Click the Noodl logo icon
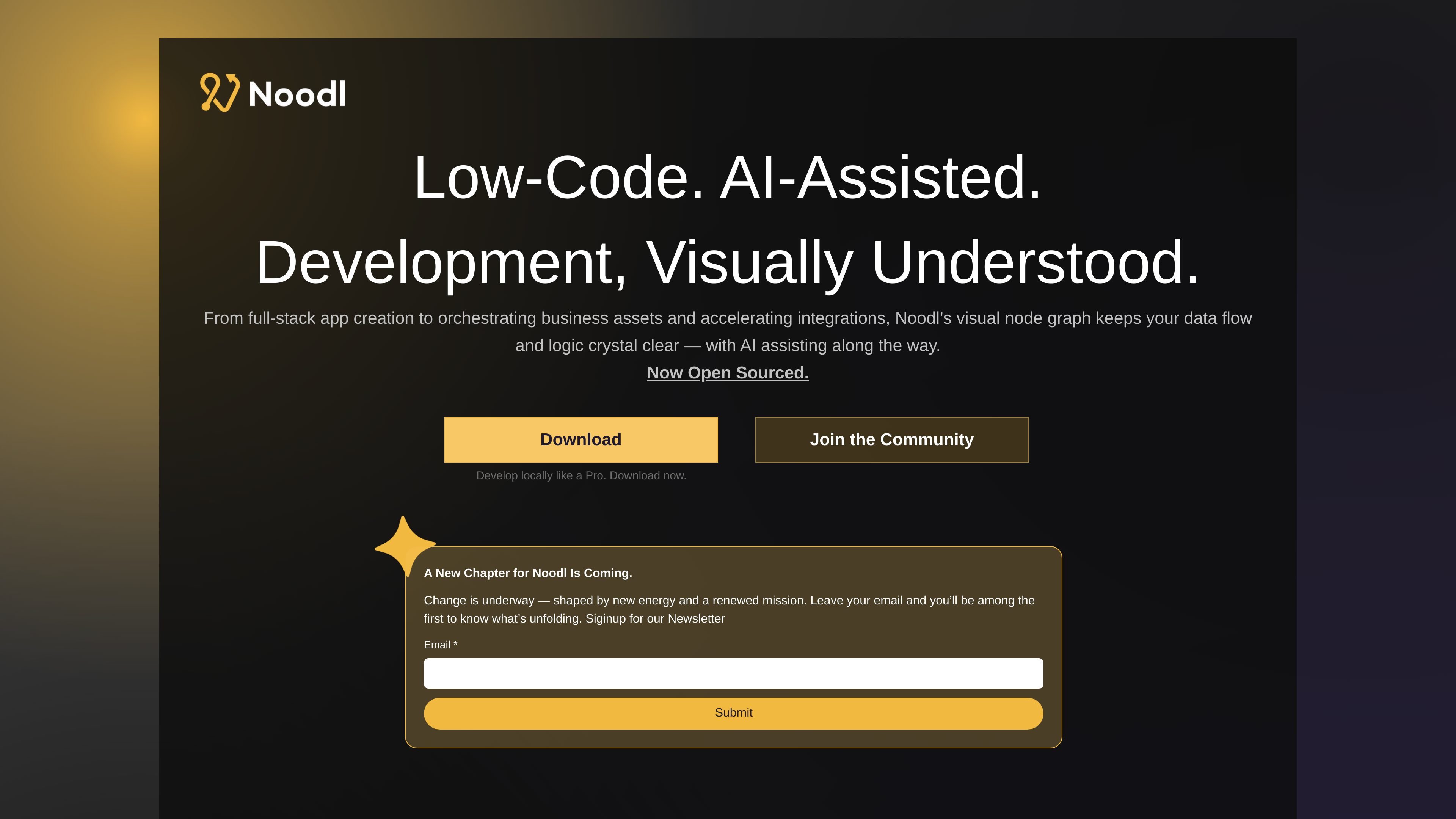The height and width of the screenshot is (819, 1456). tap(220, 92)
